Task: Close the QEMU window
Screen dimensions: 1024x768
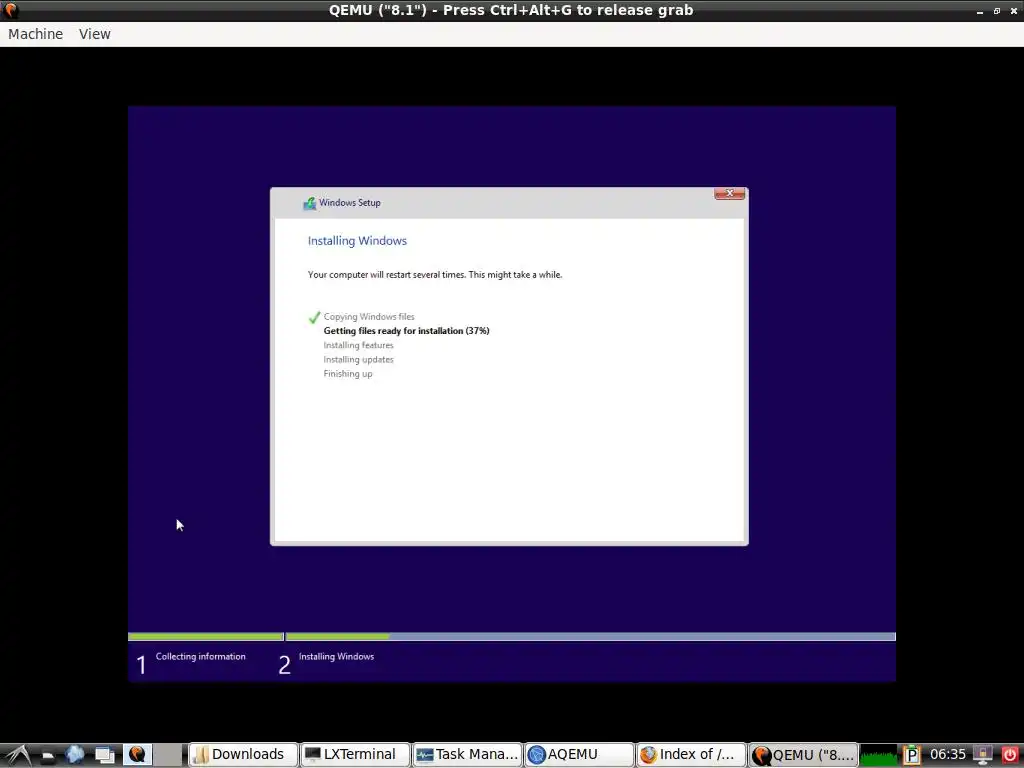Action: [x=1014, y=11]
